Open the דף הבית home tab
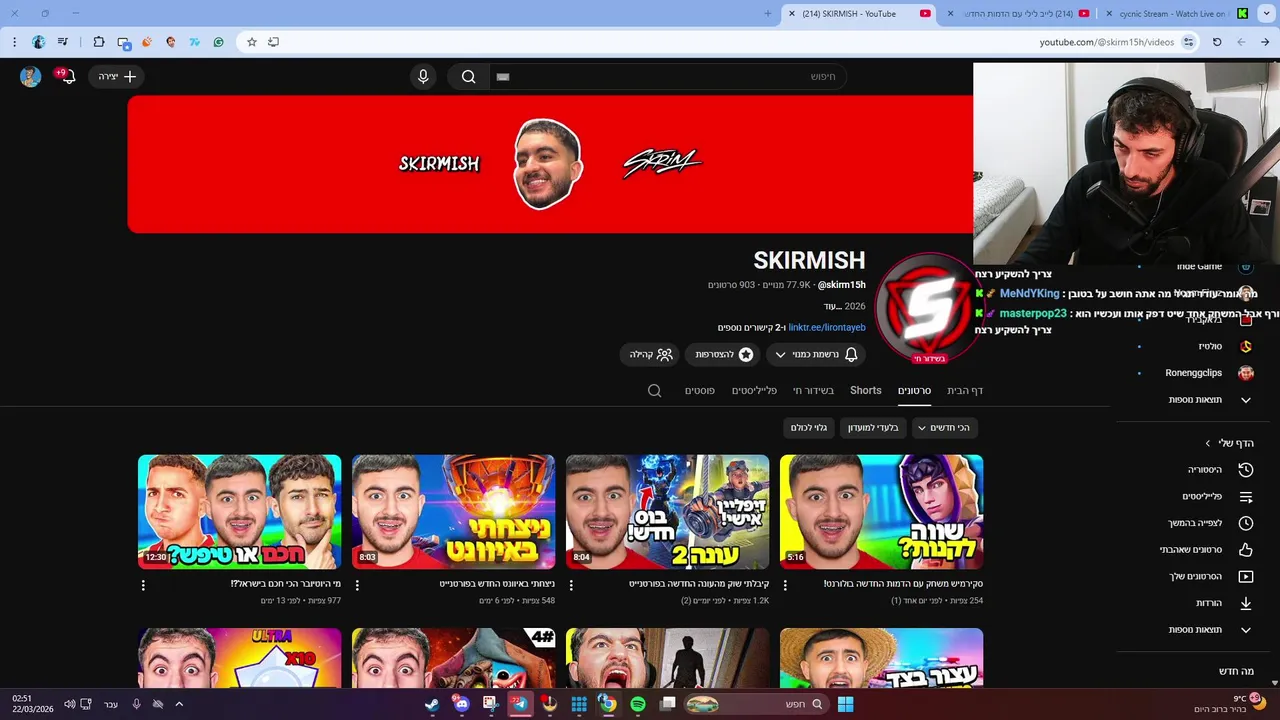 coord(965,391)
